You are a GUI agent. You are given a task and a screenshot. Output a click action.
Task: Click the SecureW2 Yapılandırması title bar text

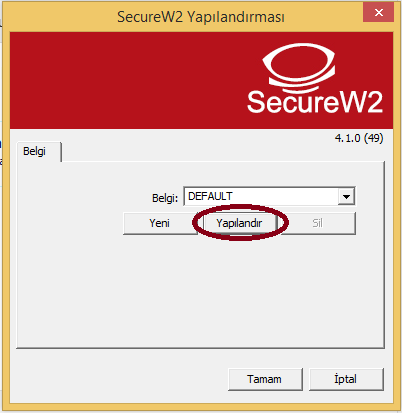[201, 17]
